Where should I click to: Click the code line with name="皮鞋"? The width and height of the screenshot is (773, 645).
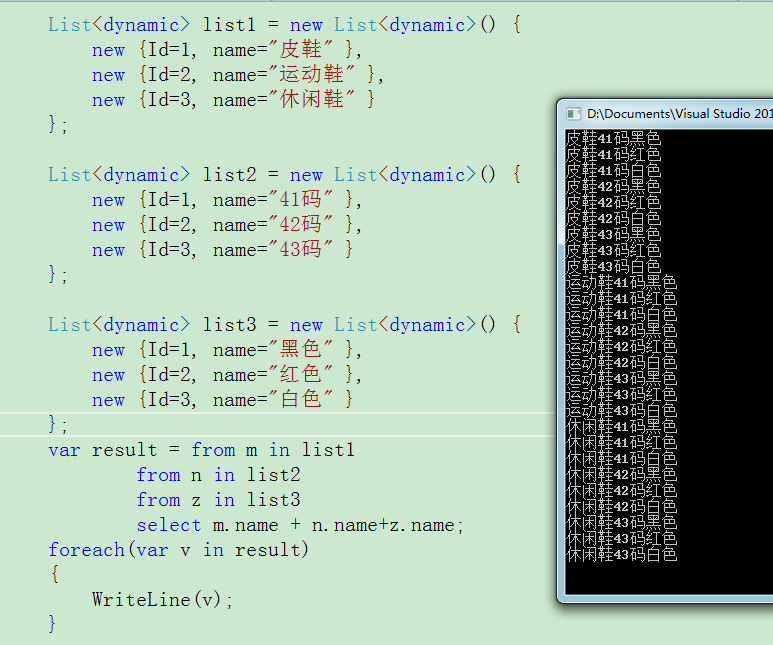(227, 50)
